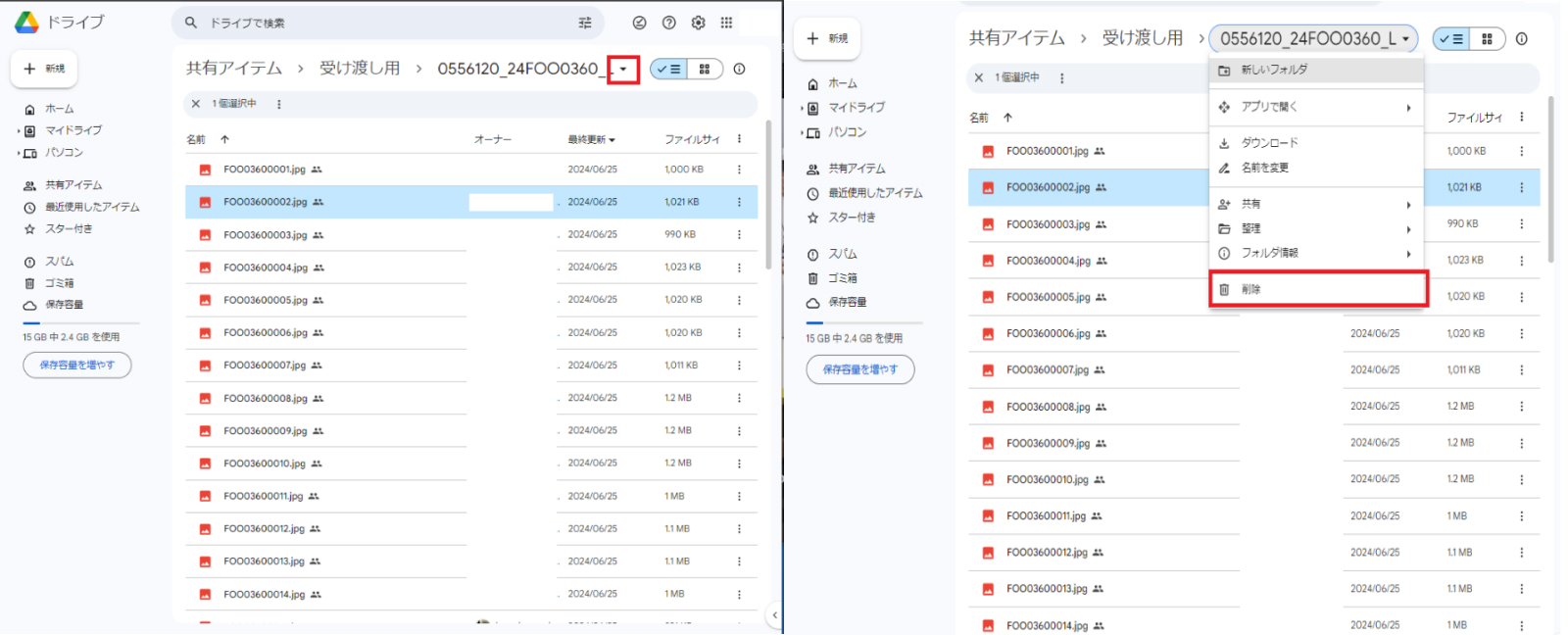Switch to list layout in the right screenshot
1568x635 pixels.
point(1451,39)
